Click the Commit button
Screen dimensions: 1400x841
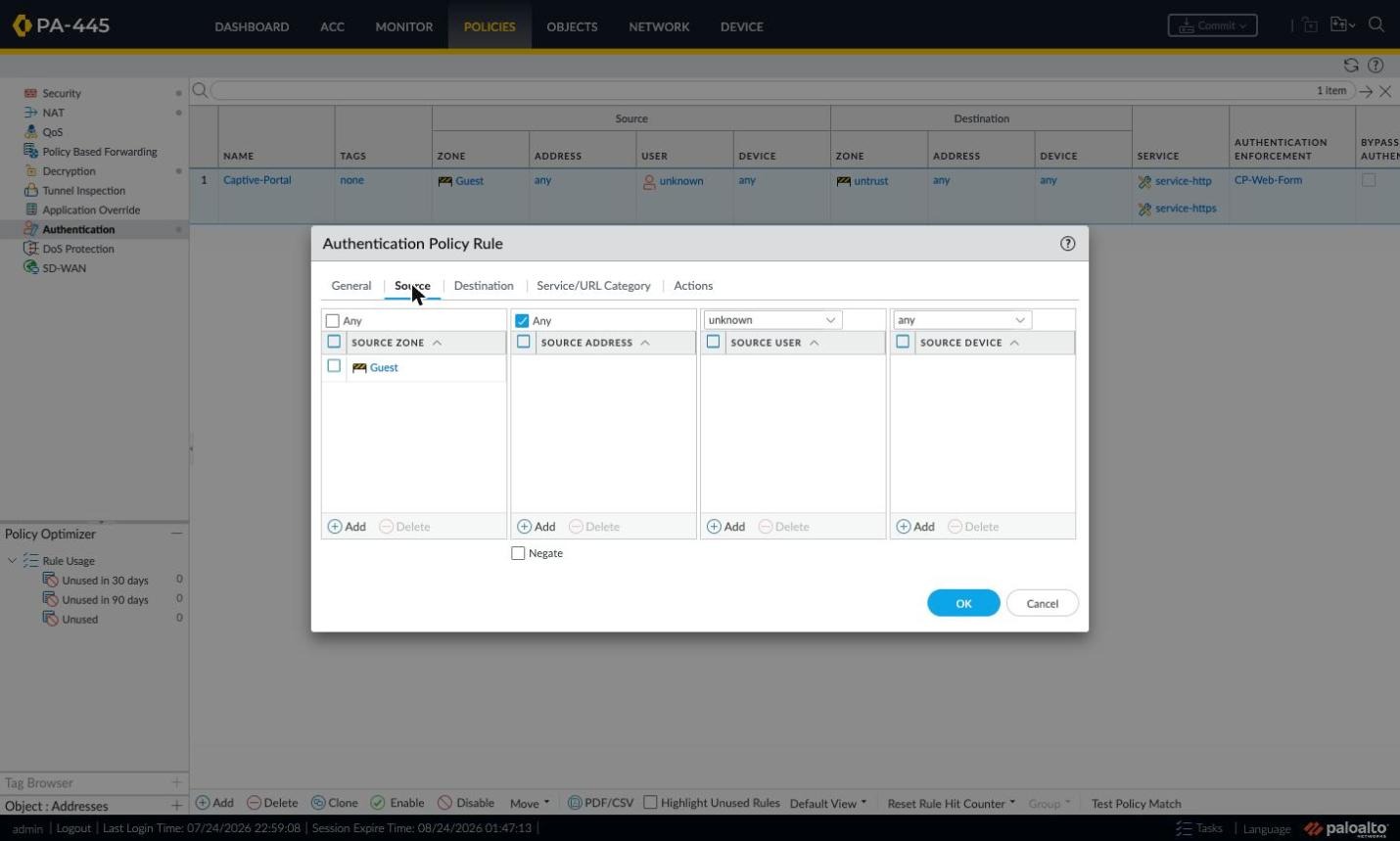(1212, 25)
